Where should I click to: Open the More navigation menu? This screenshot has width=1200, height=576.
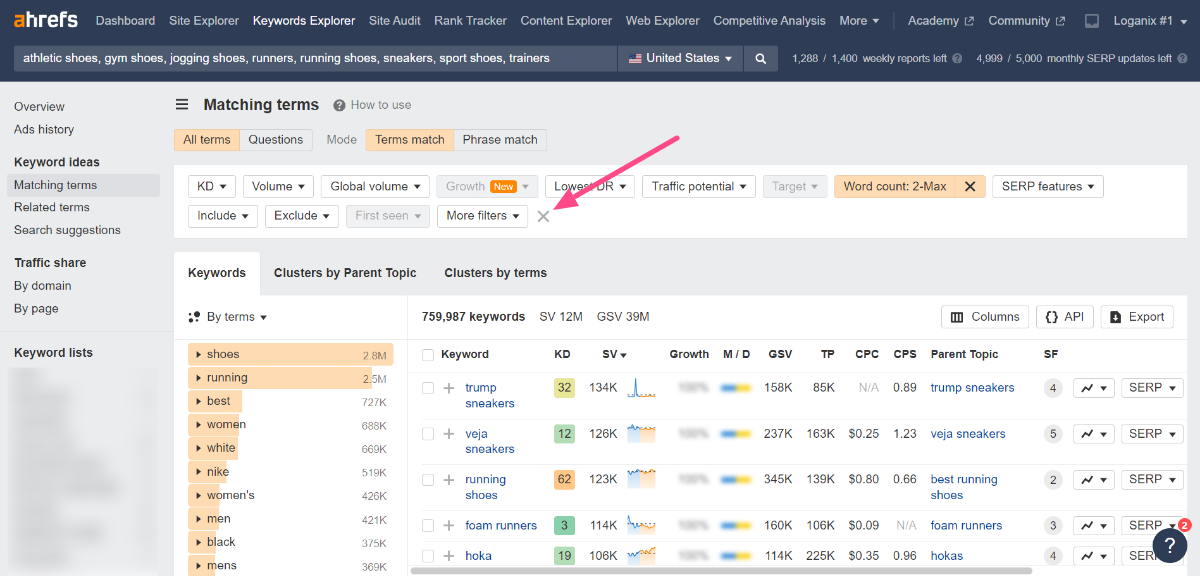coord(859,20)
